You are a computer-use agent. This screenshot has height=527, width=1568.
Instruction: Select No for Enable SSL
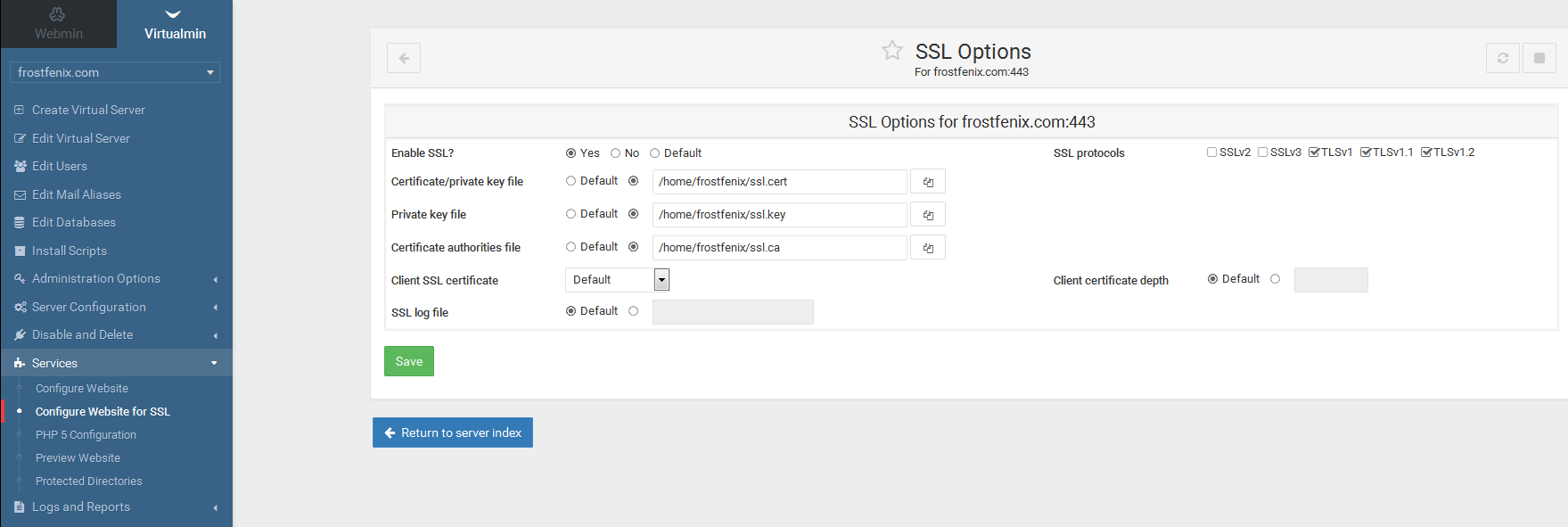615,153
